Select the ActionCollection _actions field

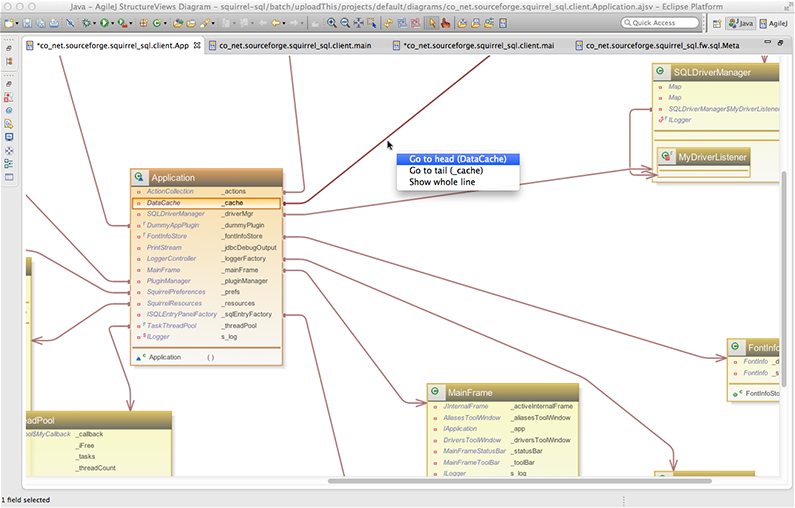tap(206, 192)
